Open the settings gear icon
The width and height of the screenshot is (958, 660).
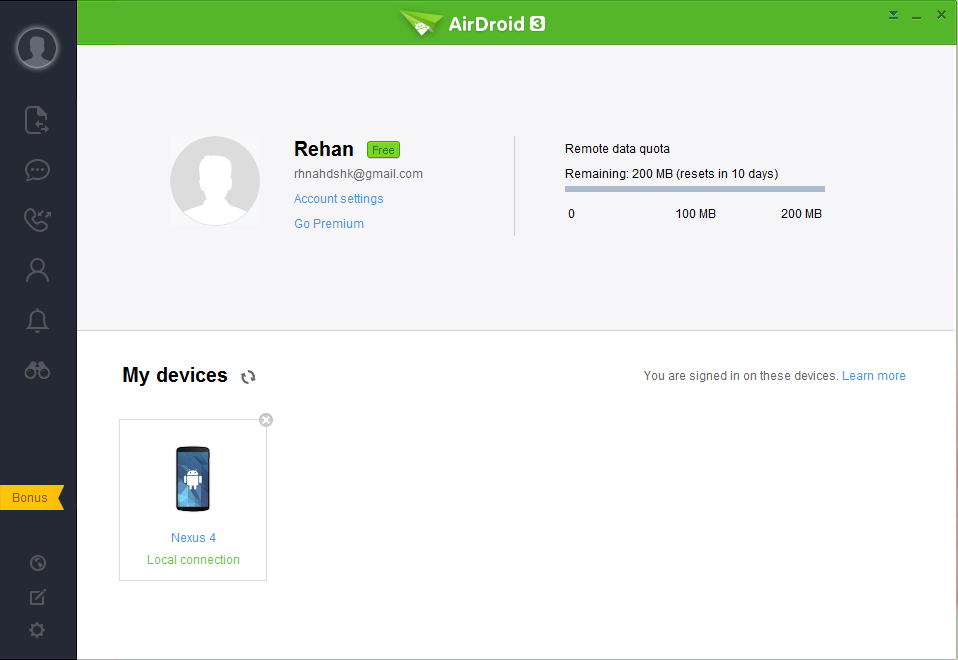(x=38, y=630)
